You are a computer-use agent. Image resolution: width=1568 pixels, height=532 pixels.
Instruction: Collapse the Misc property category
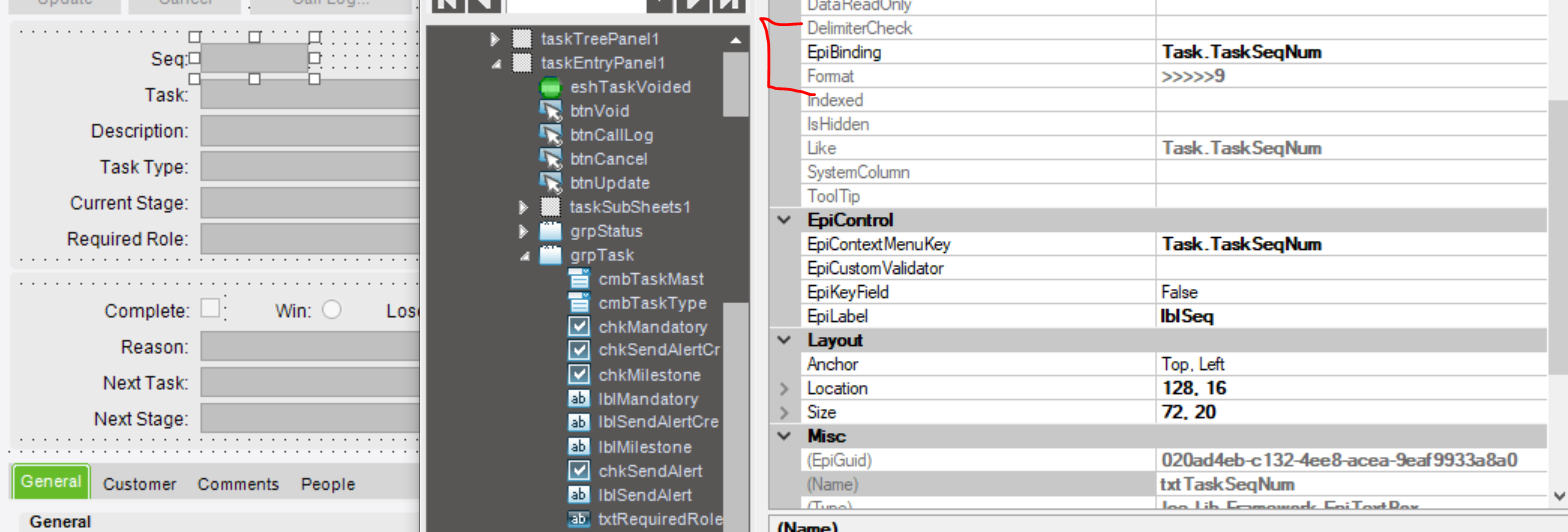(x=785, y=436)
